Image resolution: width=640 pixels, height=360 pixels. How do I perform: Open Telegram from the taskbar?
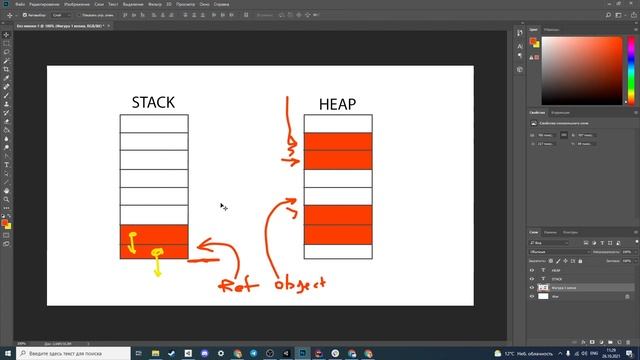(253, 353)
